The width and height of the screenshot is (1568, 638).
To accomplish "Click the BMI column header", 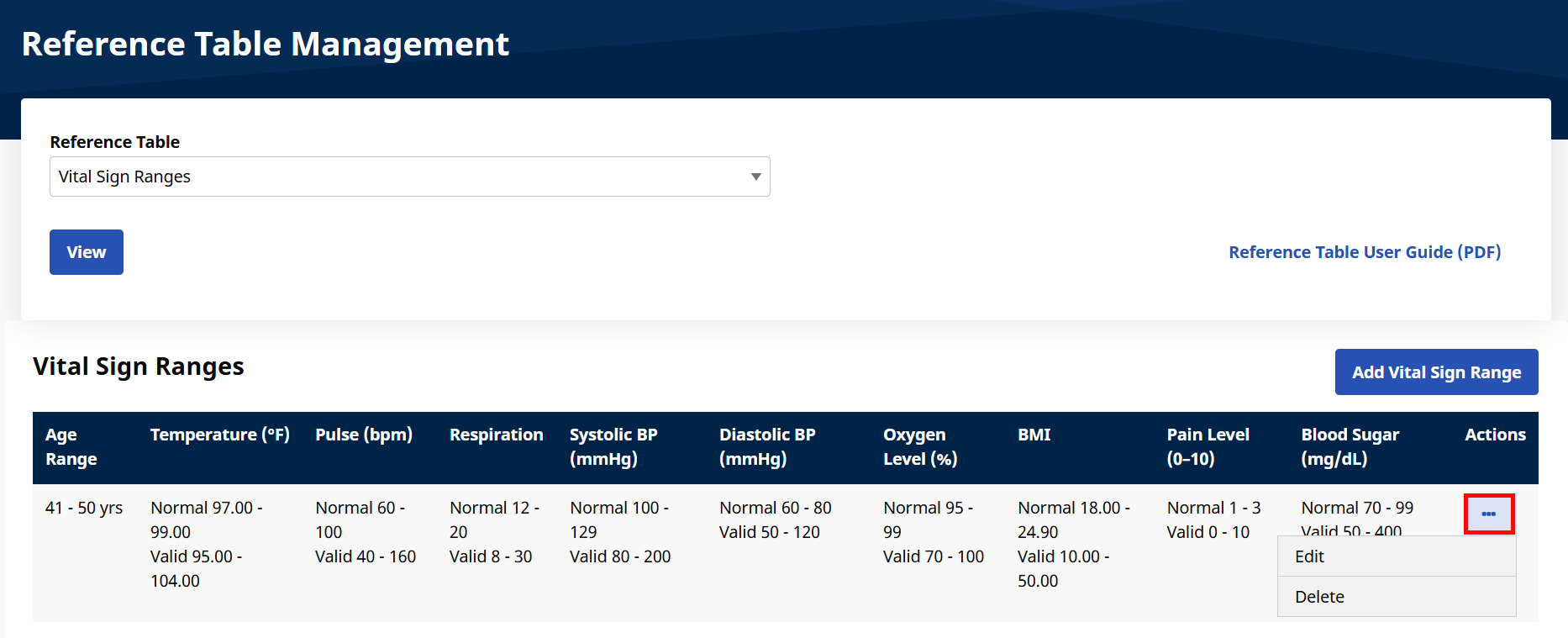I will [x=1034, y=435].
